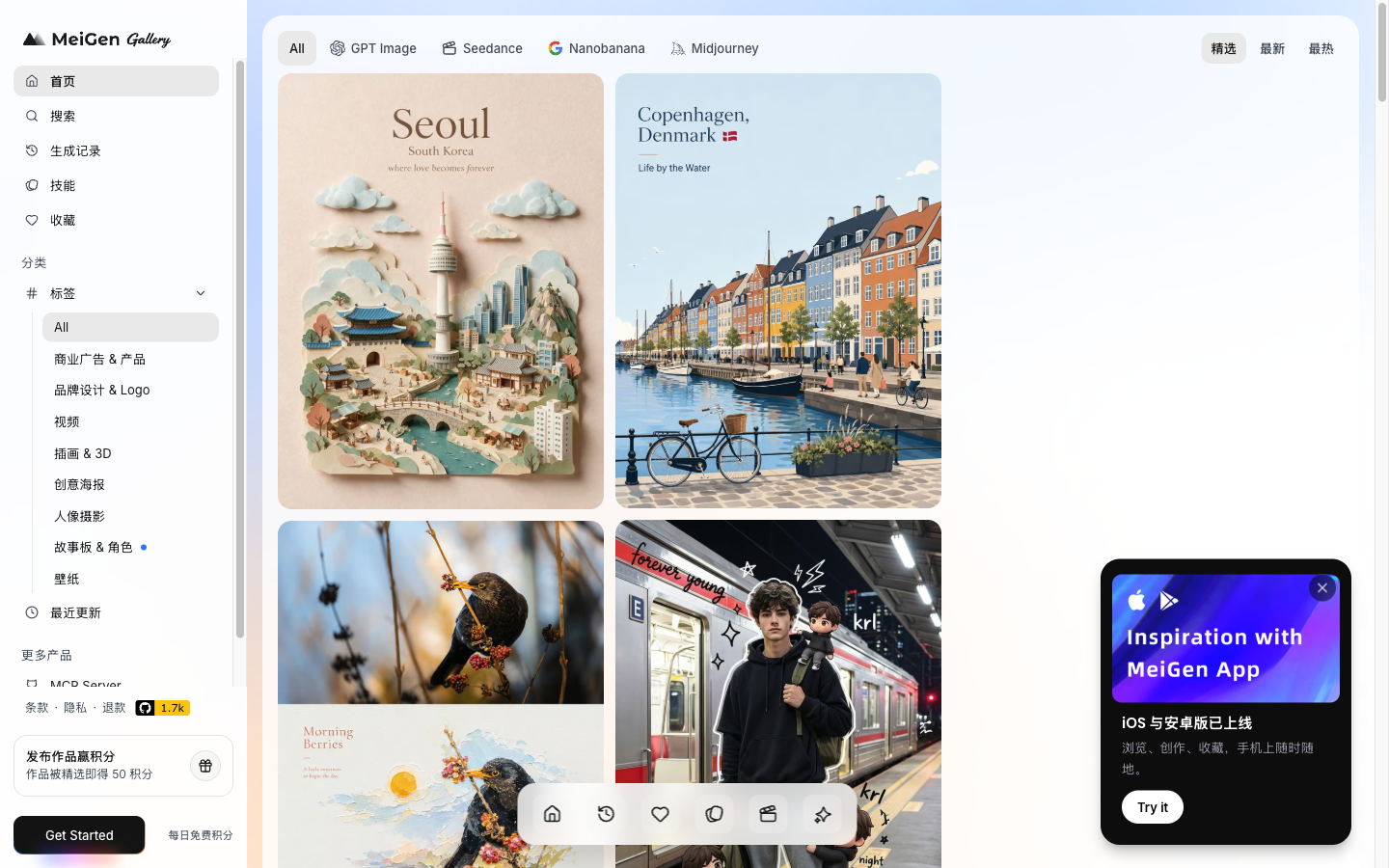This screenshot has height=868, width=1389.
Task: Open 最近更新 in the sidebar
Action: [116, 612]
